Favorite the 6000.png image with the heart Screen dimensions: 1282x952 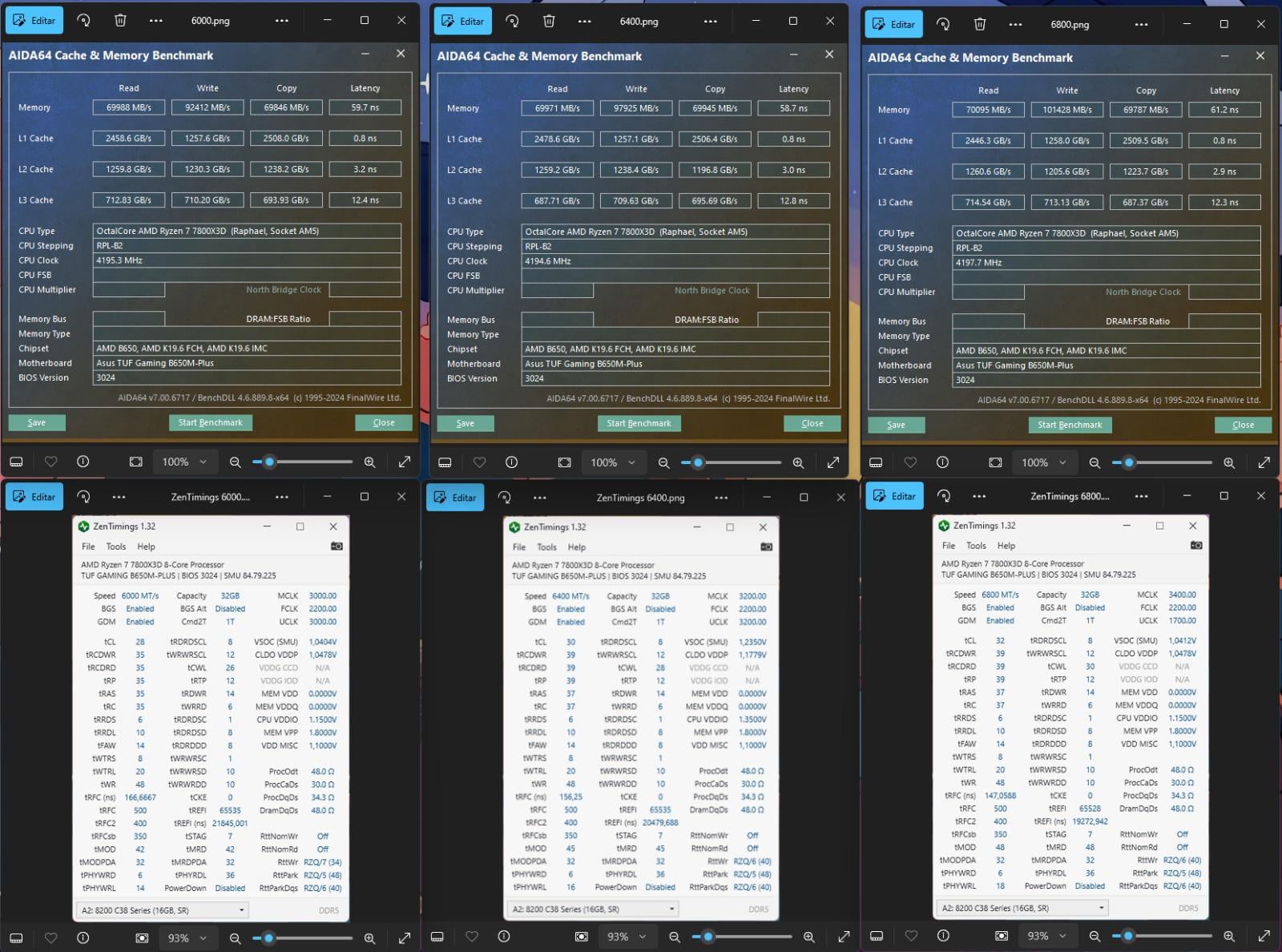pos(51,462)
